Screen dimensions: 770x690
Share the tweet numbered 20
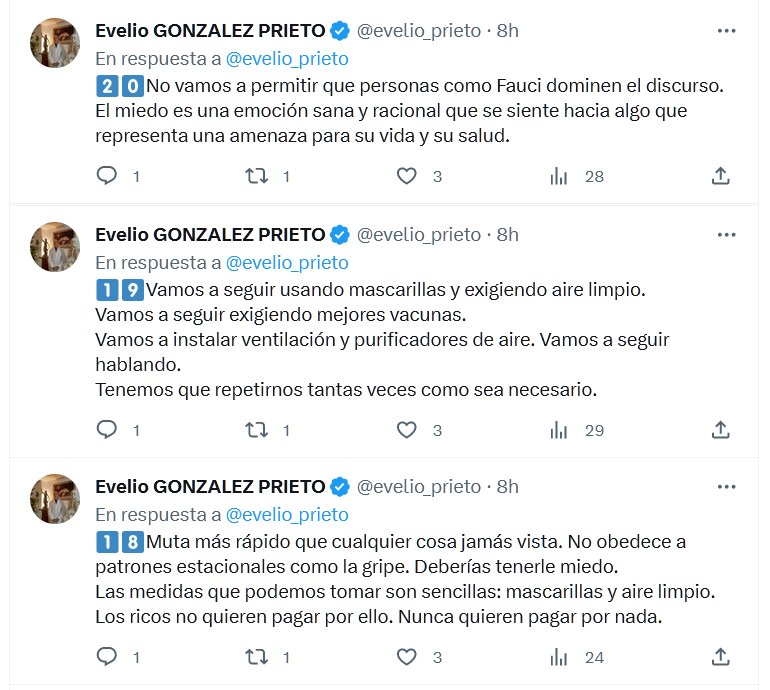720,176
